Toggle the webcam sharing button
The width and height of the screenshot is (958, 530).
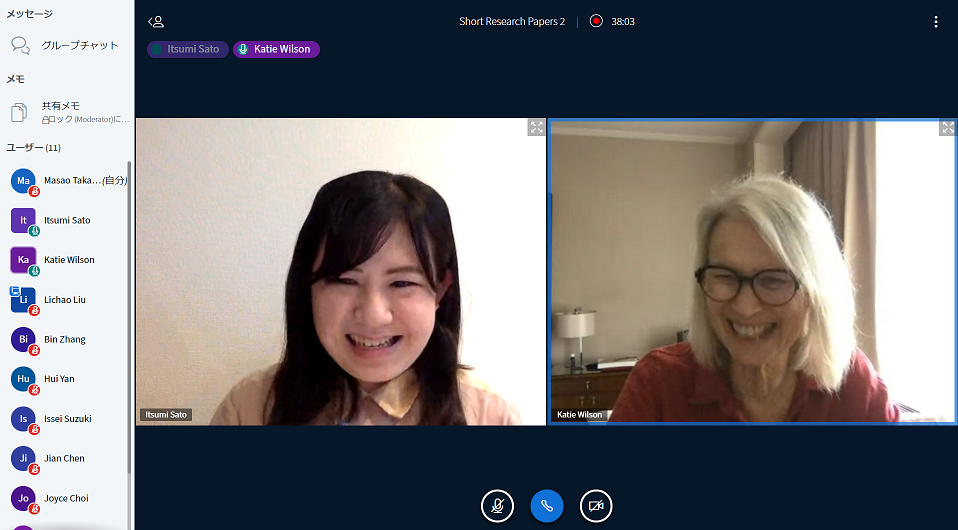(x=596, y=506)
